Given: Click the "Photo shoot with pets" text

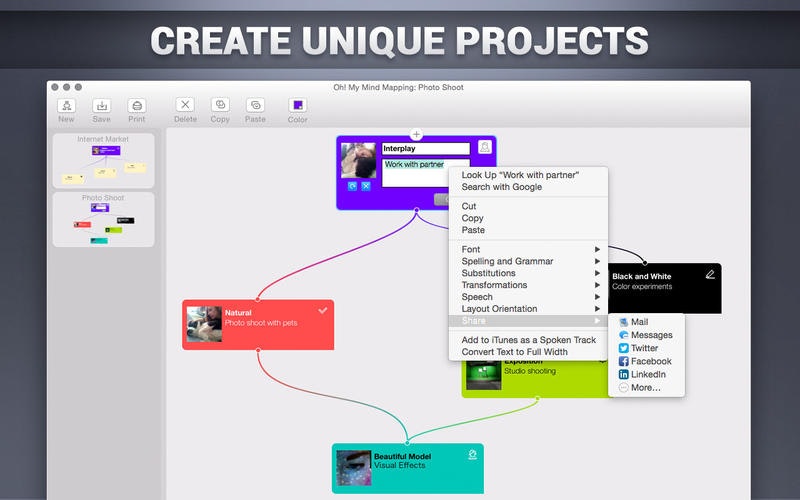Looking at the screenshot, I should tap(261, 323).
